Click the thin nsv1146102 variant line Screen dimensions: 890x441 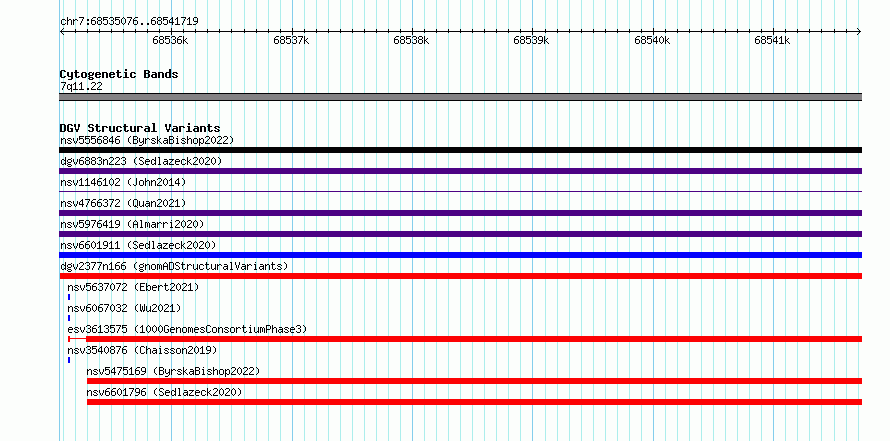click(x=460, y=191)
